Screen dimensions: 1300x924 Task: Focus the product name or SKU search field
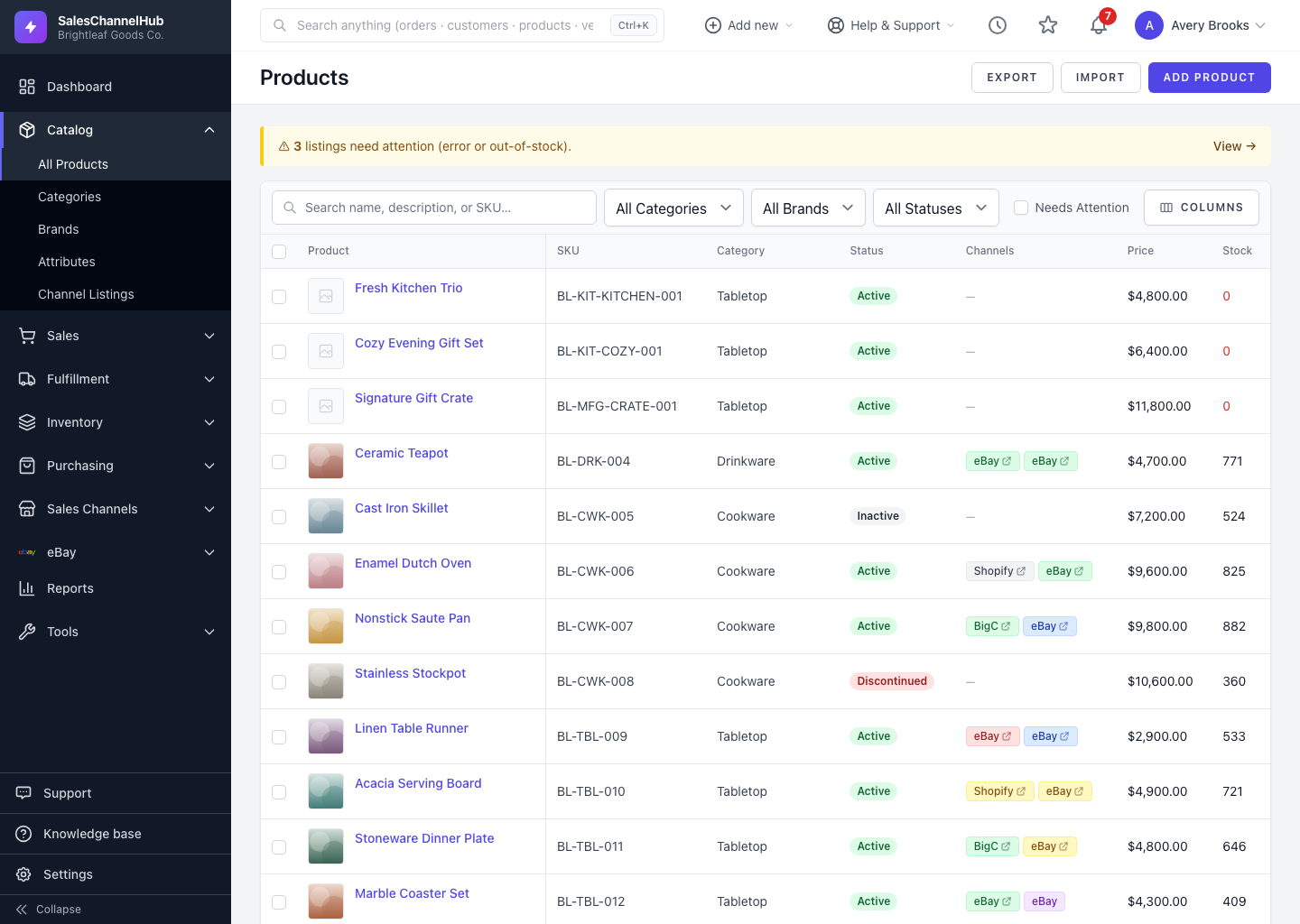[434, 208]
